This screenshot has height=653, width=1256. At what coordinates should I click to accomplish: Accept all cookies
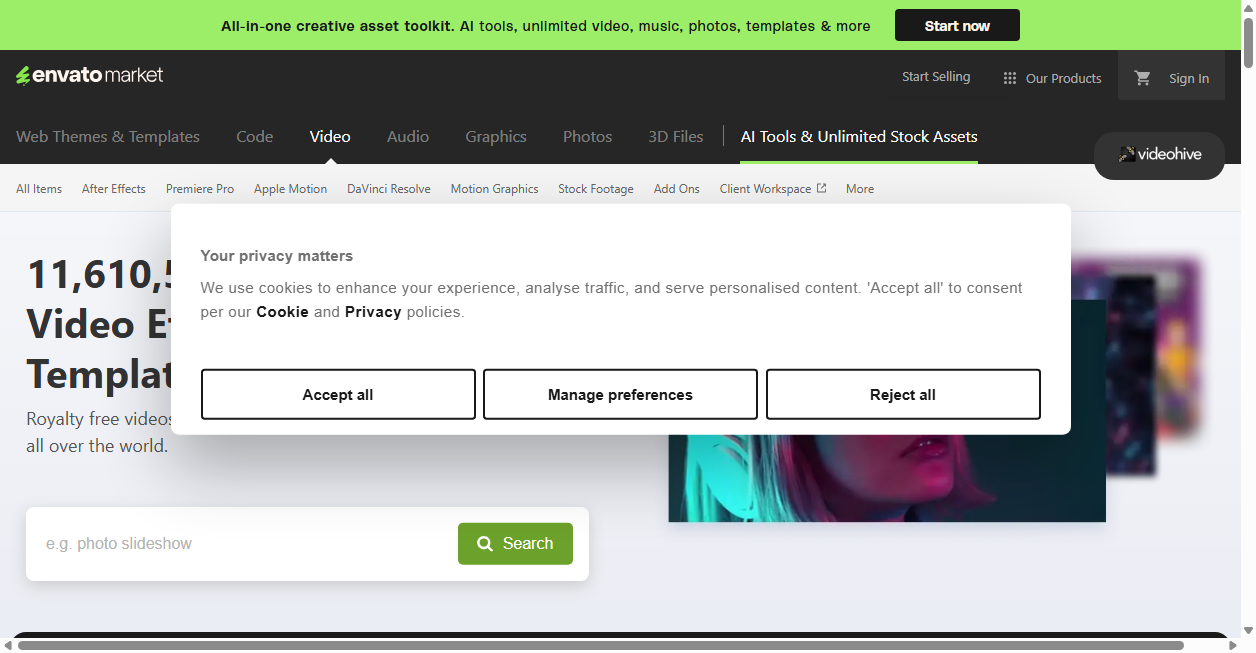tap(338, 394)
